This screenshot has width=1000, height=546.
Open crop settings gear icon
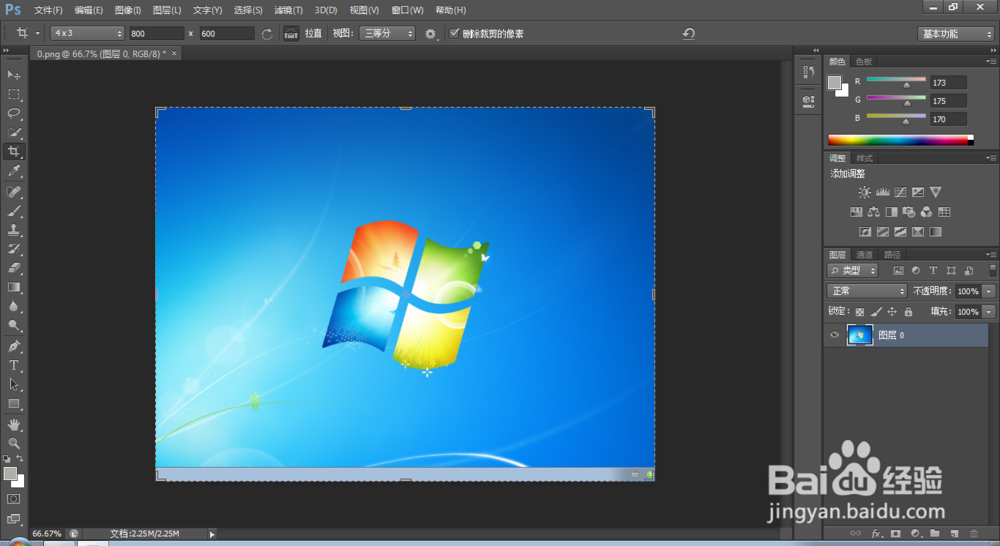[430, 34]
